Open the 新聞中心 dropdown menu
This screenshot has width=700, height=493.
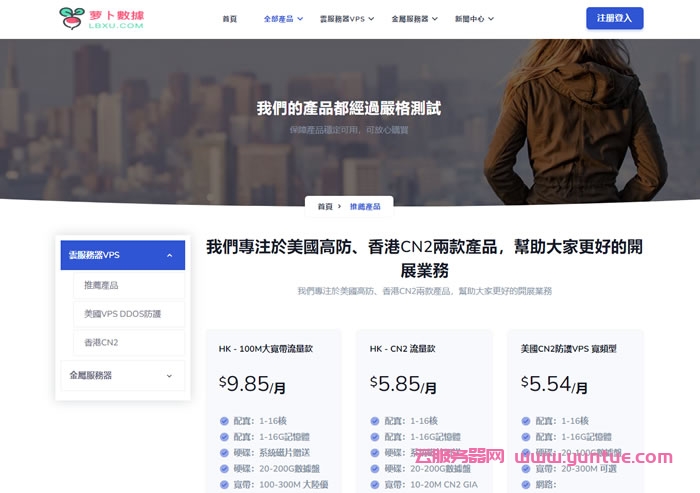click(474, 19)
